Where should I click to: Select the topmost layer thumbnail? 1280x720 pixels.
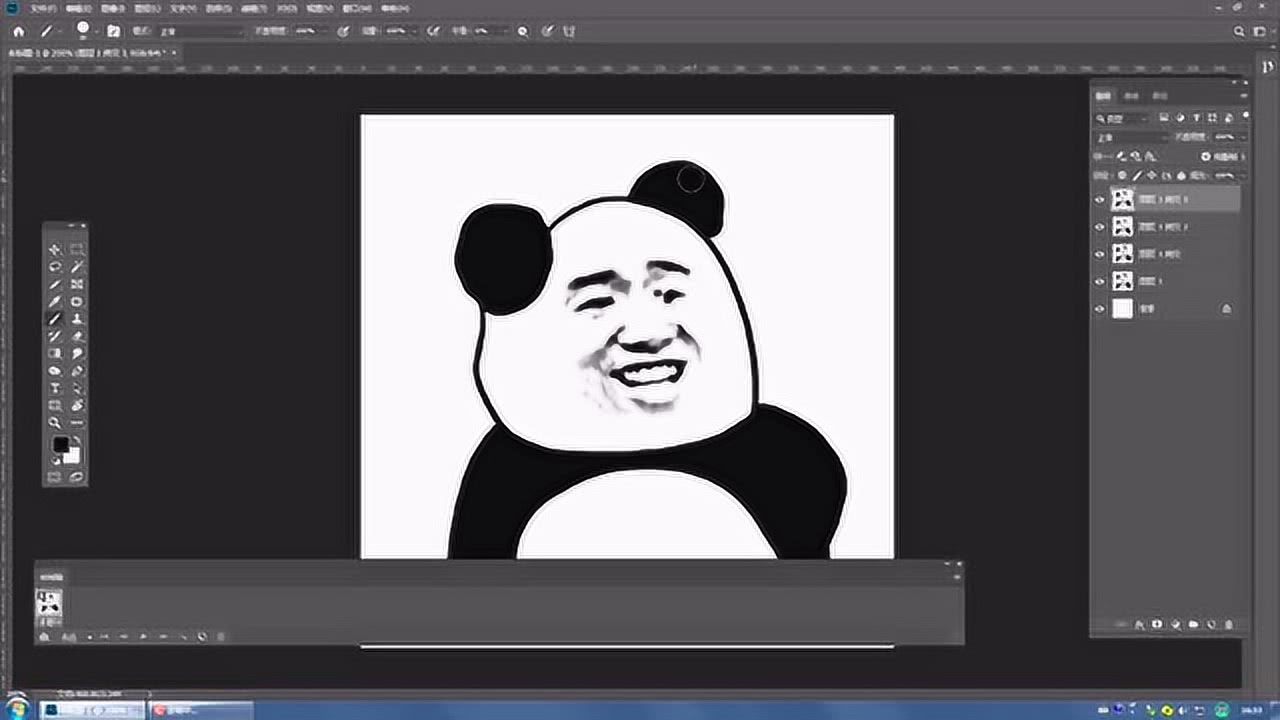point(1123,199)
